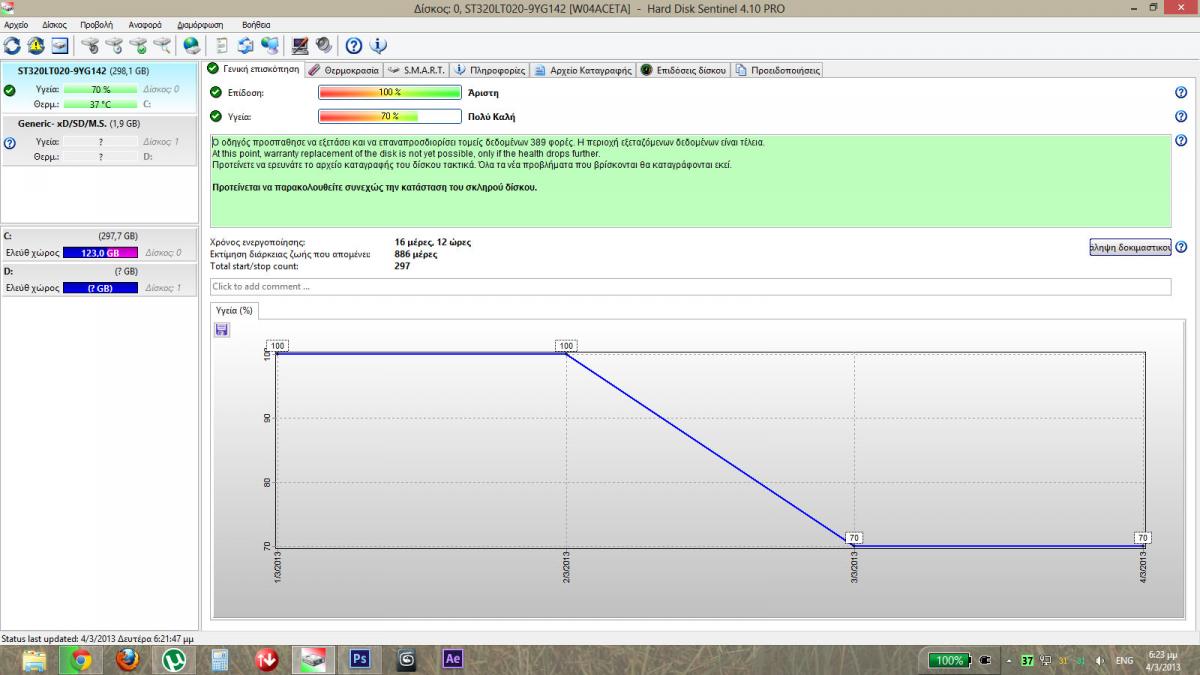Click the '886 μέρες' remaining lifetime value
This screenshot has width=1200, height=675.
point(416,254)
